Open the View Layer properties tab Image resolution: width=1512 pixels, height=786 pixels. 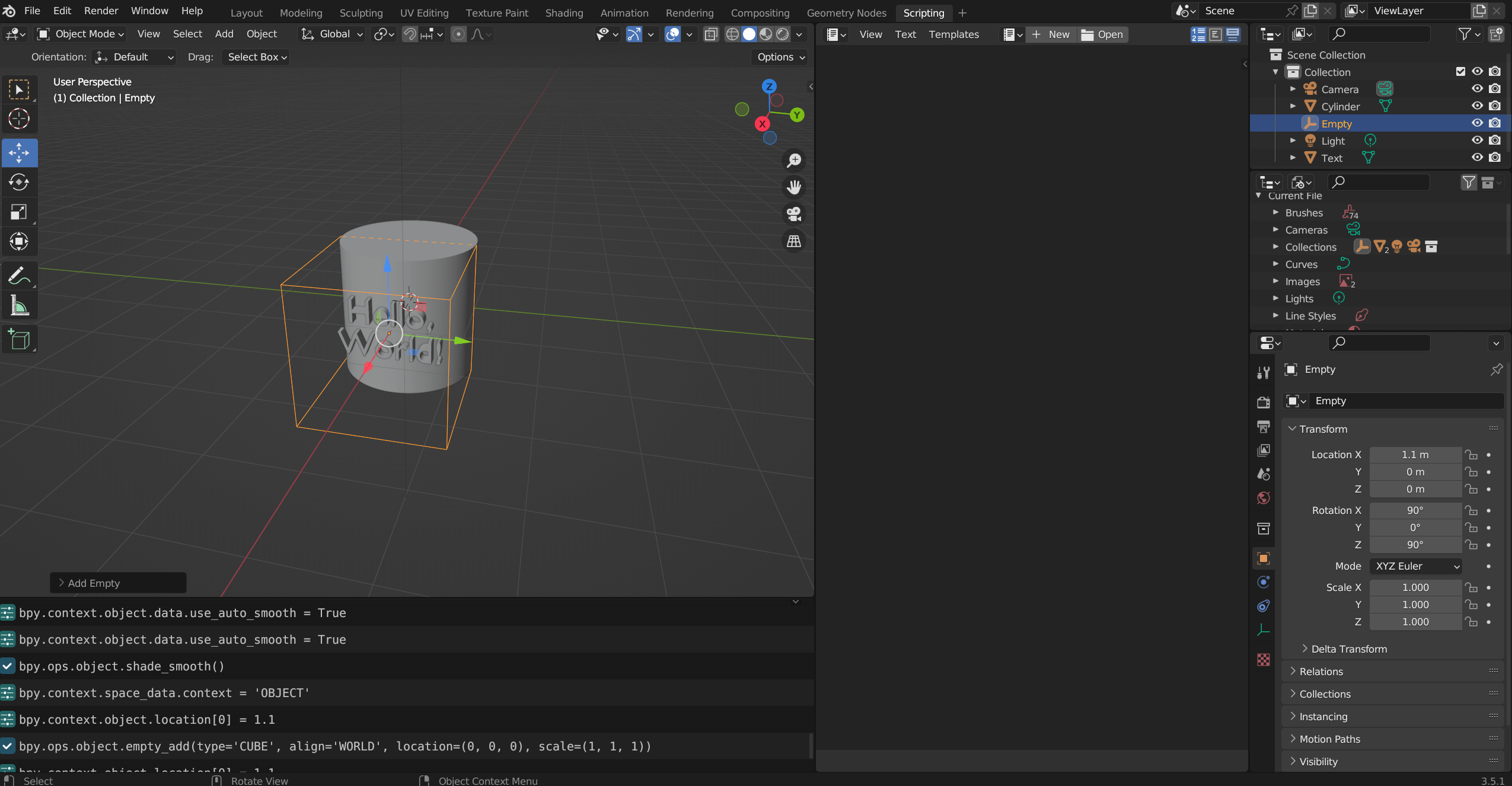(1263, 450)
